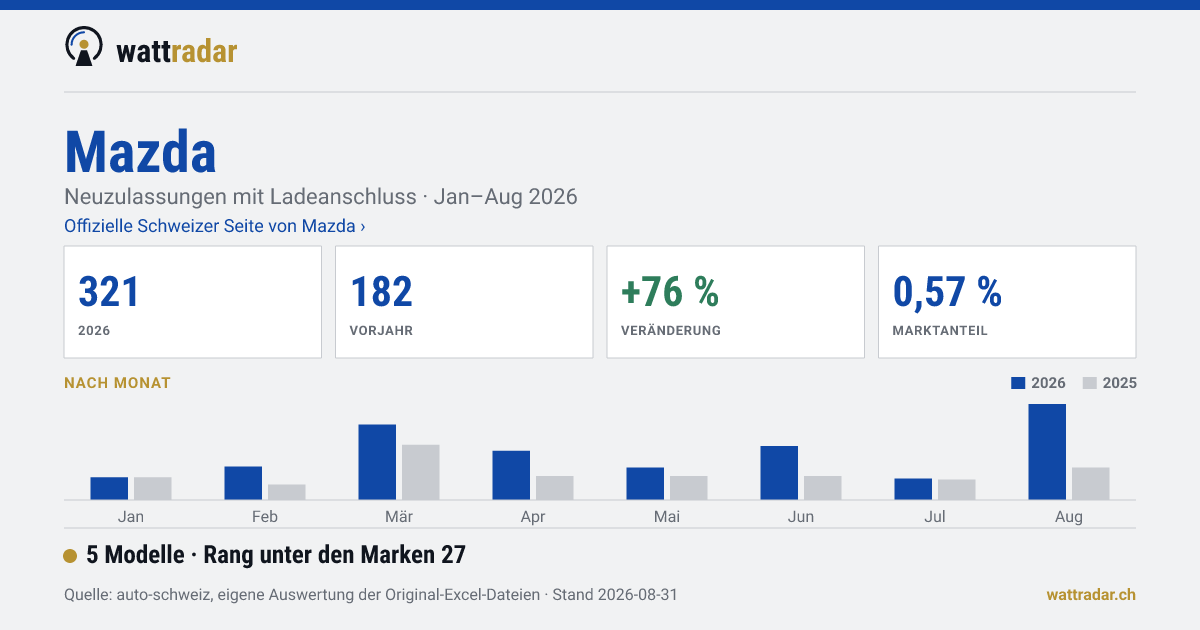Click the grey March 2025 bar
Viewport: 1200px width, 630px height.
(x=421, y=472)
